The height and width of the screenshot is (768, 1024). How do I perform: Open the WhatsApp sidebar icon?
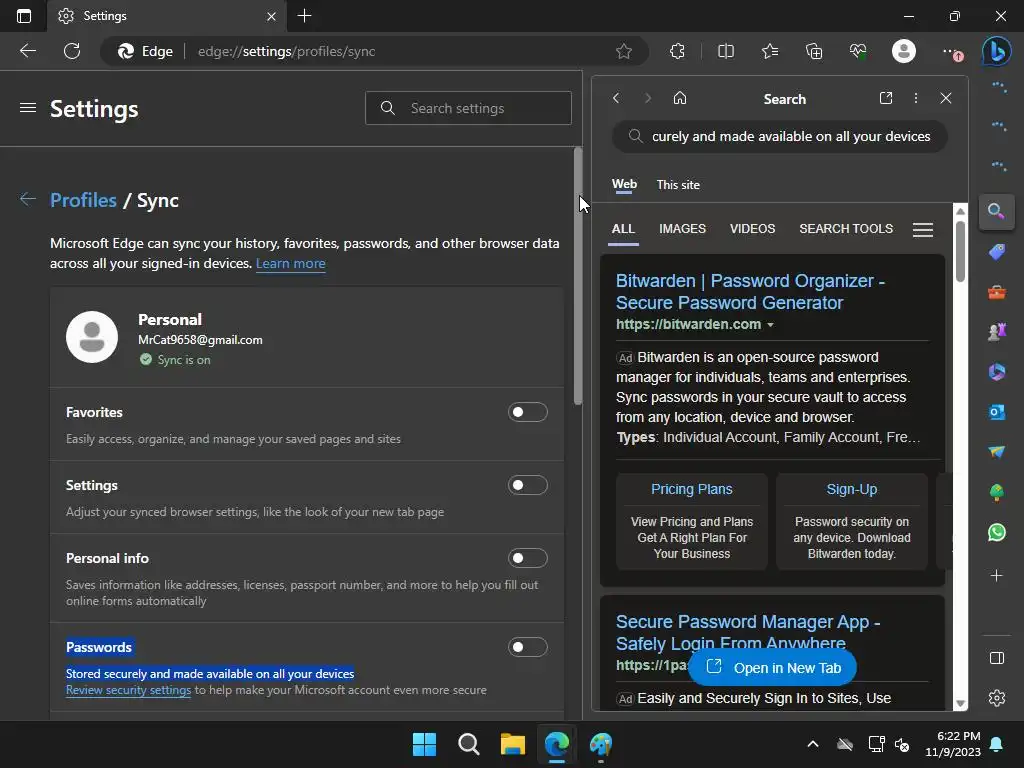(997, 532)
